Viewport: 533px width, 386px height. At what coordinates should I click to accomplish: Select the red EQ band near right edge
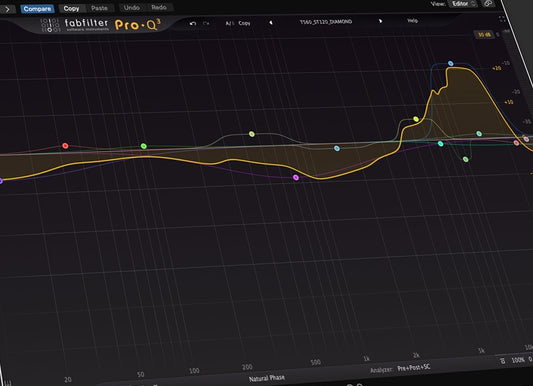(516, 143)
